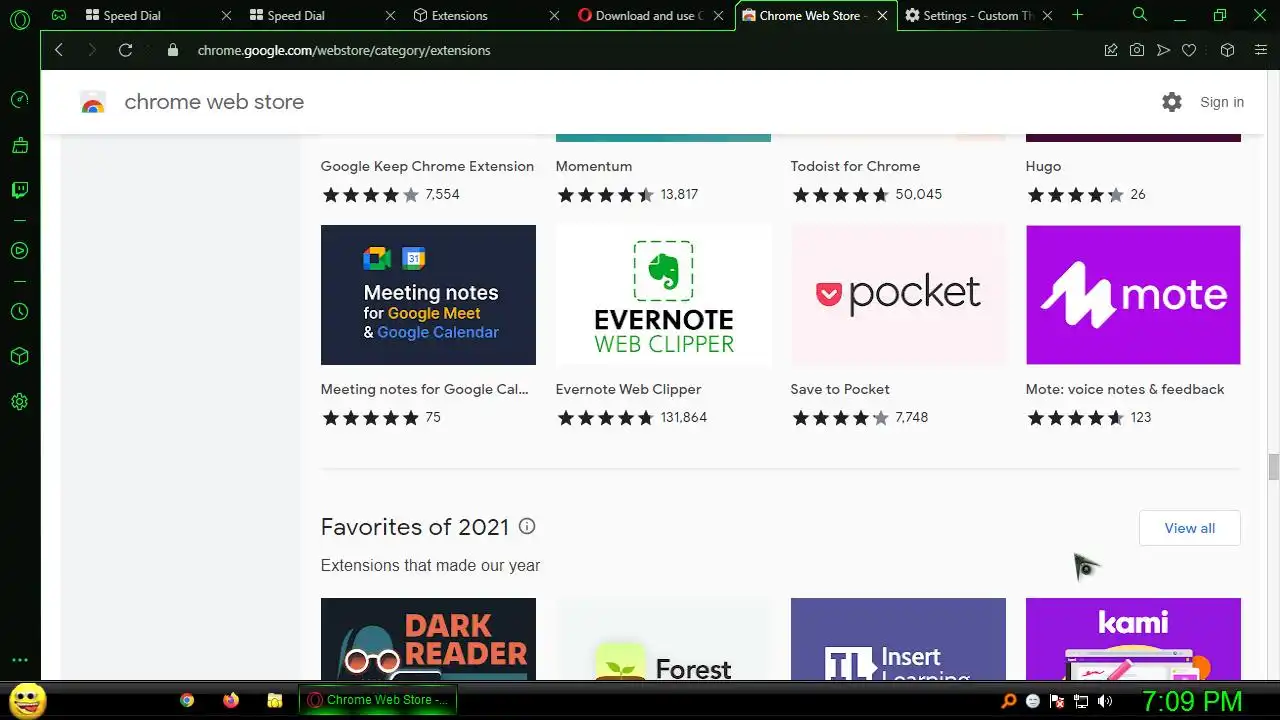Switch to the Extensions tab
The height and width of the screenshot is (720, 1280).
click(486, 16)
